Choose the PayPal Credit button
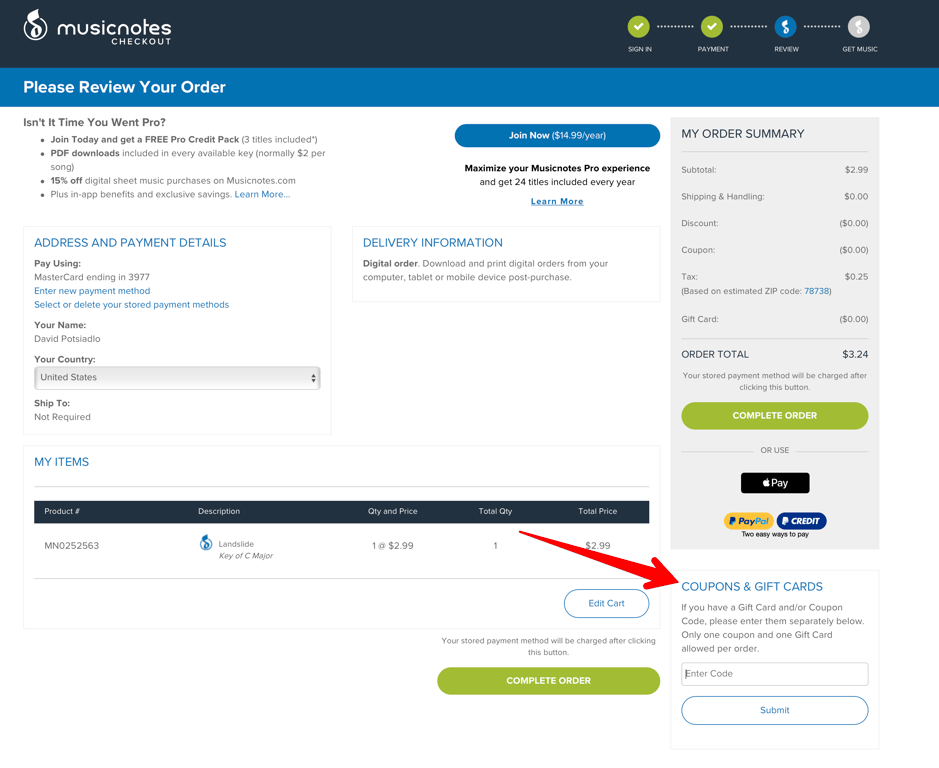Viewport: 939px width, 768px height. tap(801, 521)
